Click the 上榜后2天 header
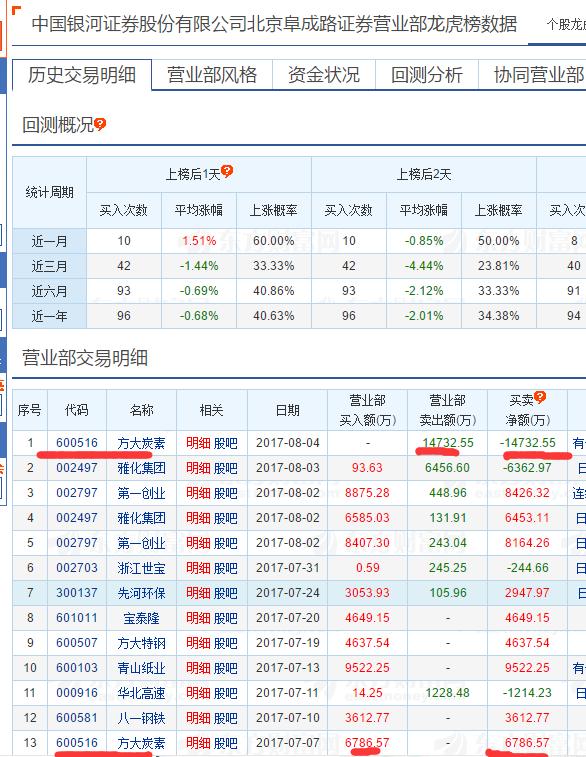This screenshot has width=586, height=757. pos(424,174)
